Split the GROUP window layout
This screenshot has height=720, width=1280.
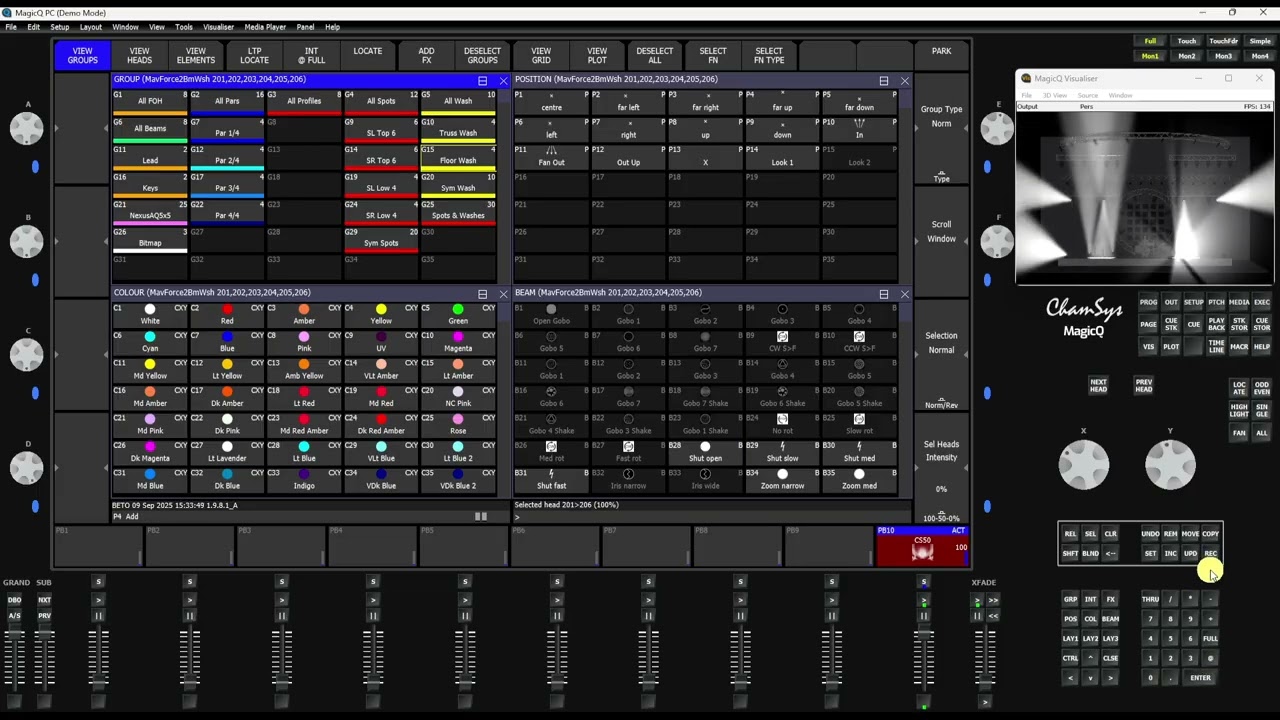pyautogui.click(x=482, y=80)
